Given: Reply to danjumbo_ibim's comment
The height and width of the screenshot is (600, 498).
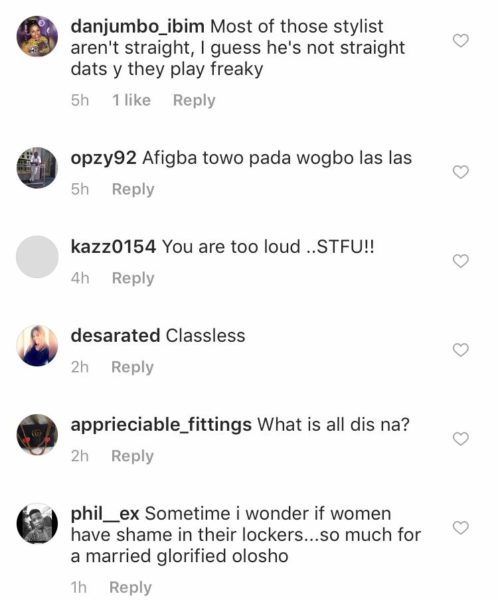Looking at the screenshot, I should coord(194,101).
